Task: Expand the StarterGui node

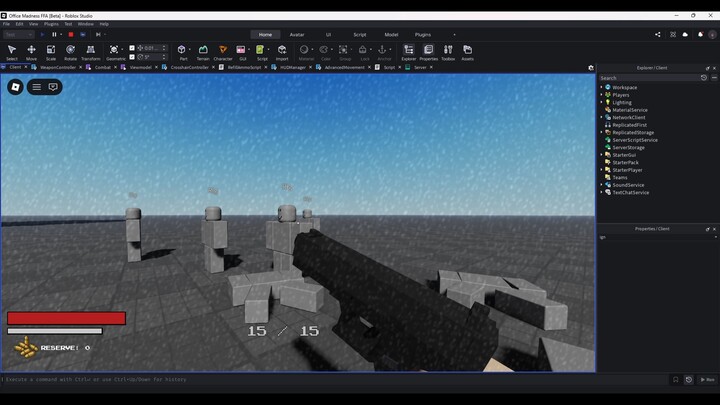Action: click(602, 155)
